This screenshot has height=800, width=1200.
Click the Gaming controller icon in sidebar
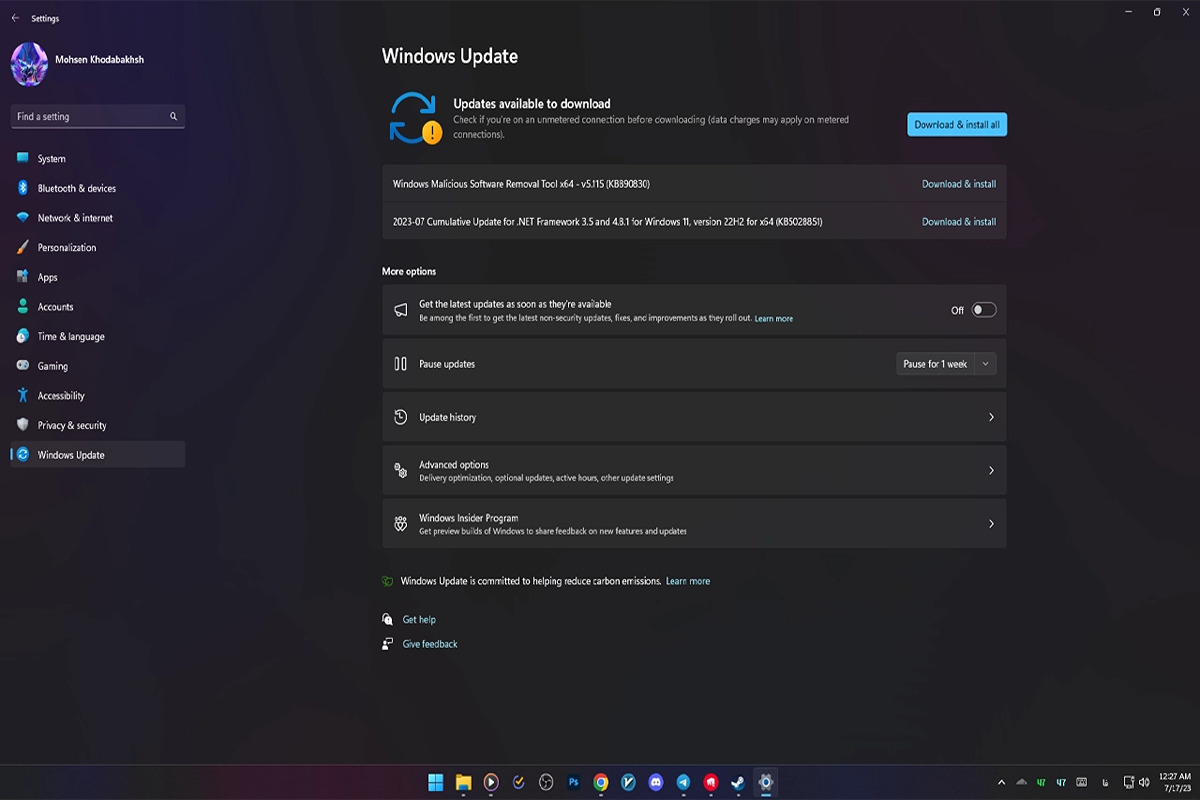22,366
